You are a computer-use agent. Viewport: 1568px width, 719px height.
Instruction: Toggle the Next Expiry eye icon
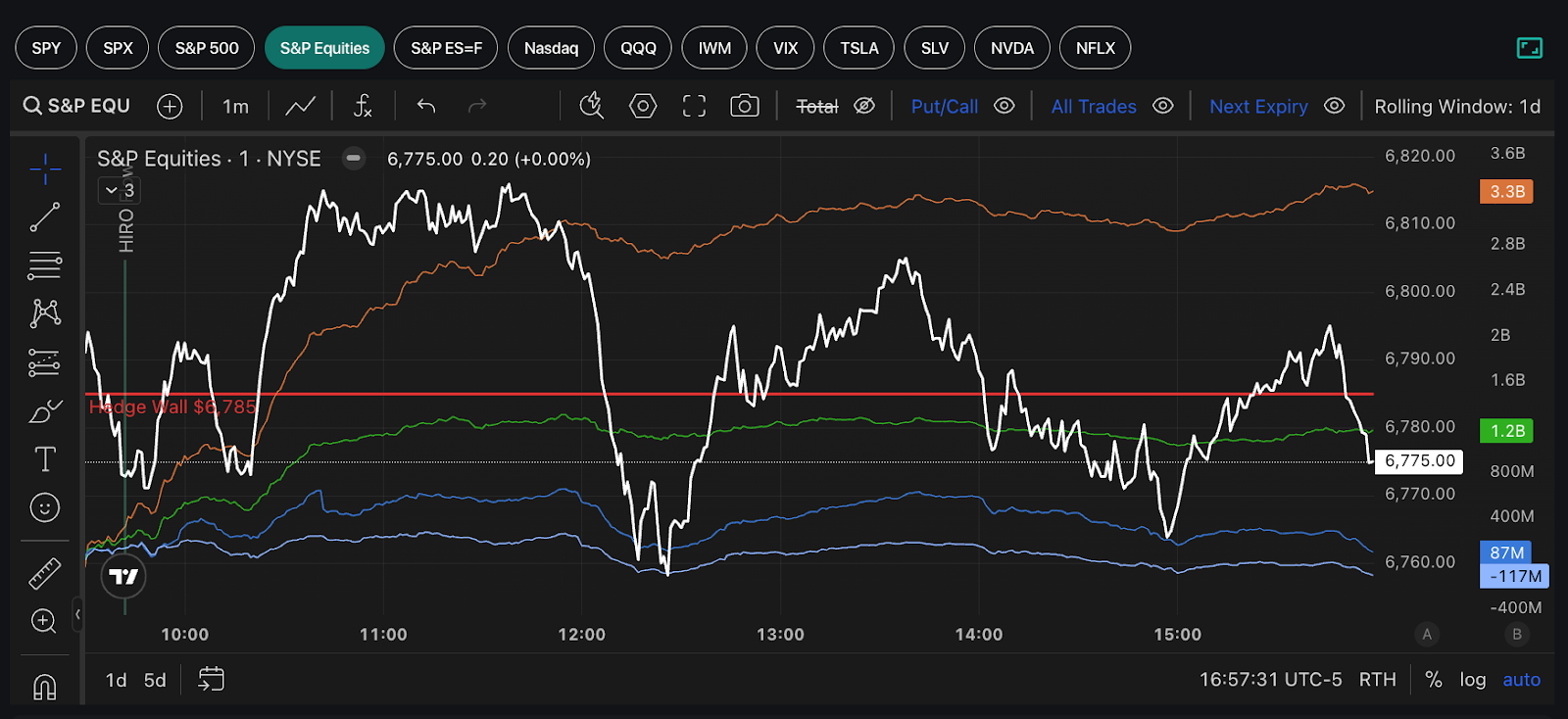1335,106
